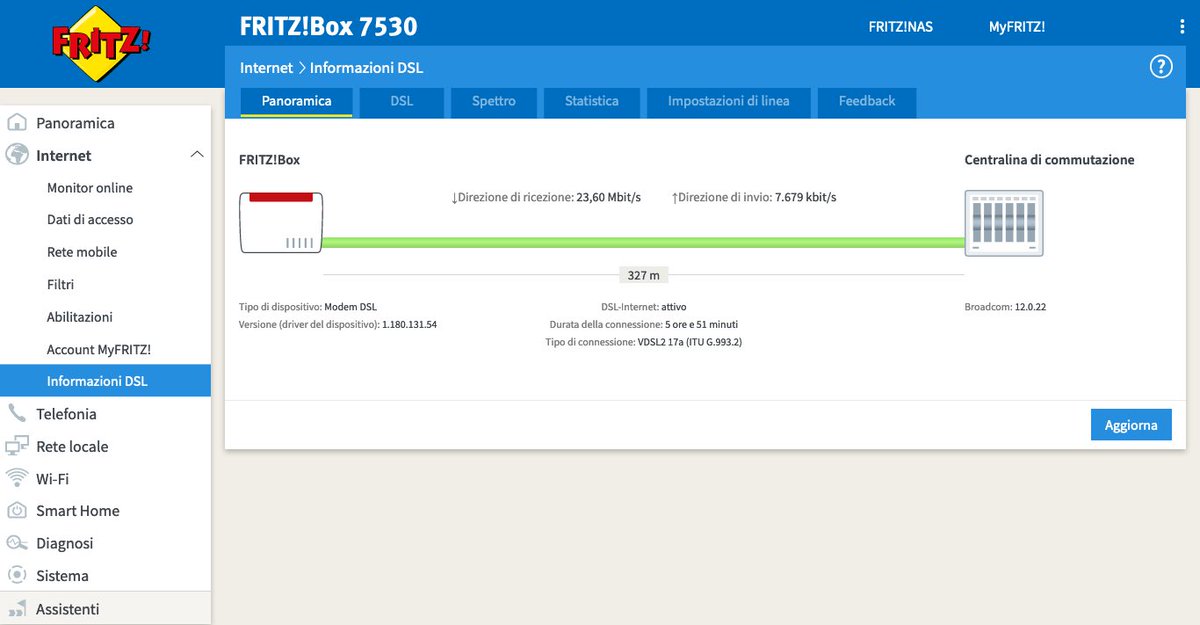Click the Centralina di commutazione image
The image size is (1200, 625).
[1004, 223]
